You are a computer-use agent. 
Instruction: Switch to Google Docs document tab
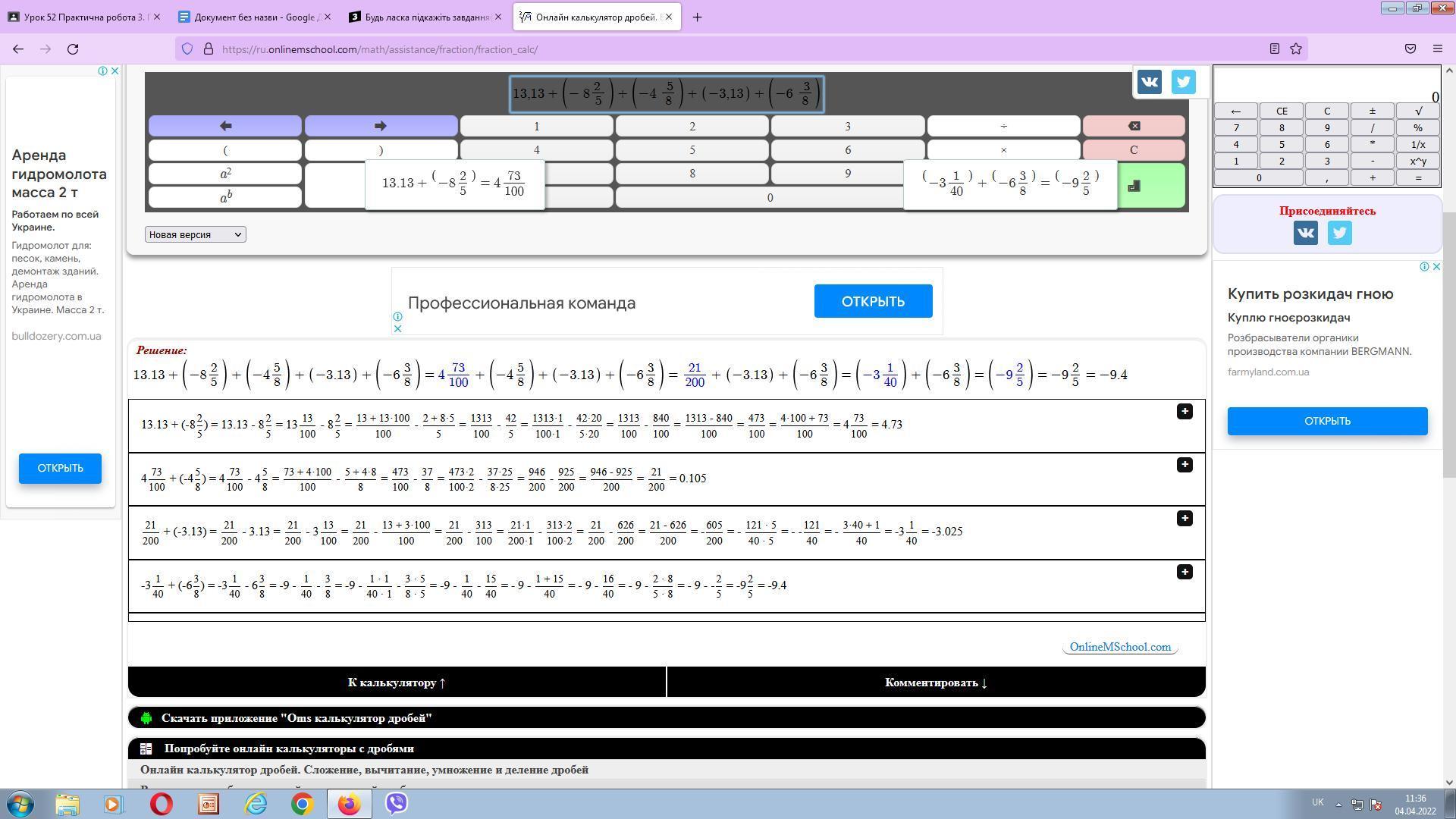click(256, 17)
